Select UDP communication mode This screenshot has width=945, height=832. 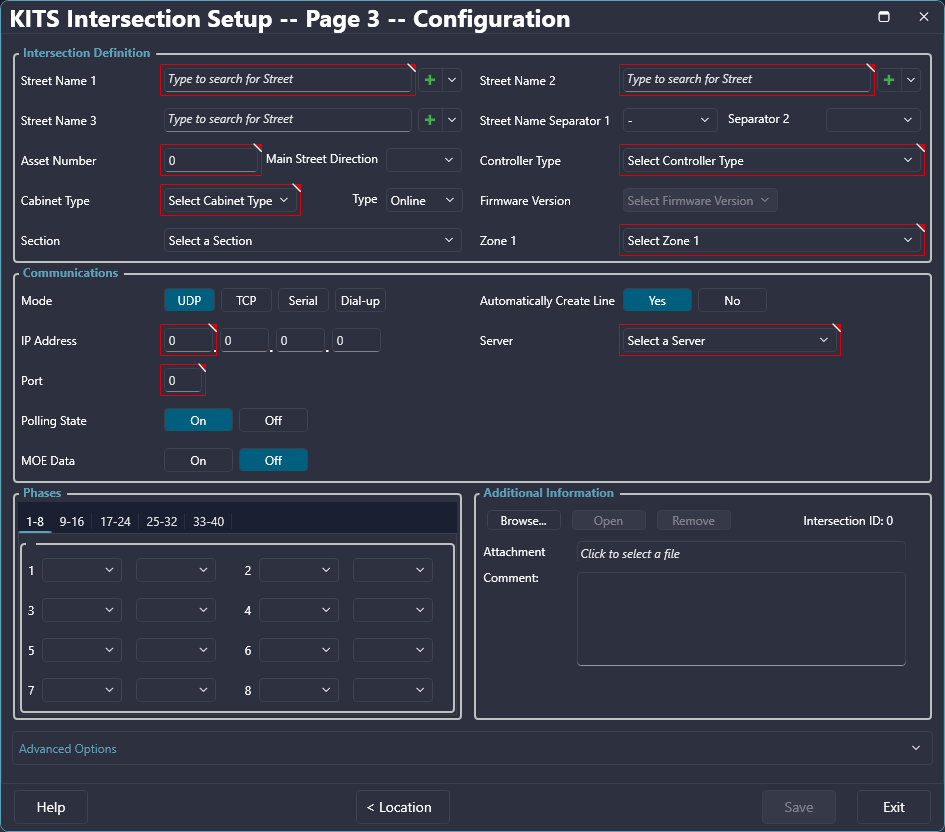coord(189,300)
